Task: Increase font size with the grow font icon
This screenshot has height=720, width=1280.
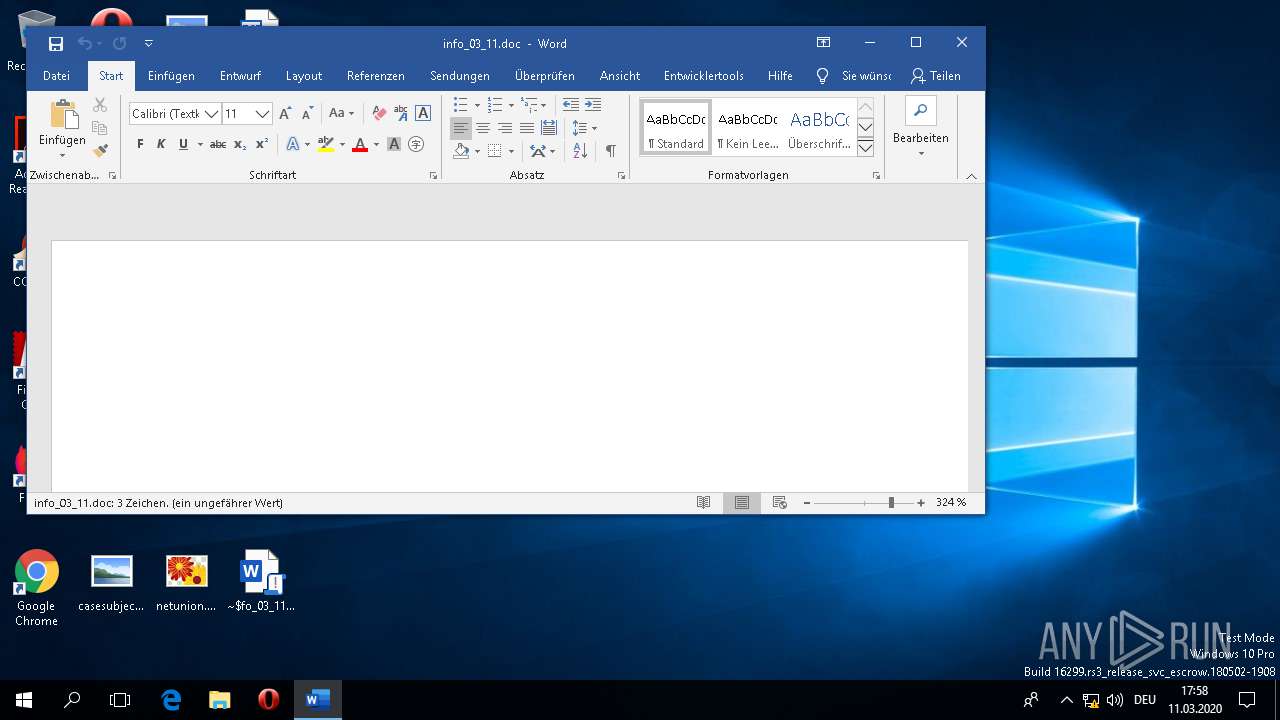Action: click(x=286, y=114)
